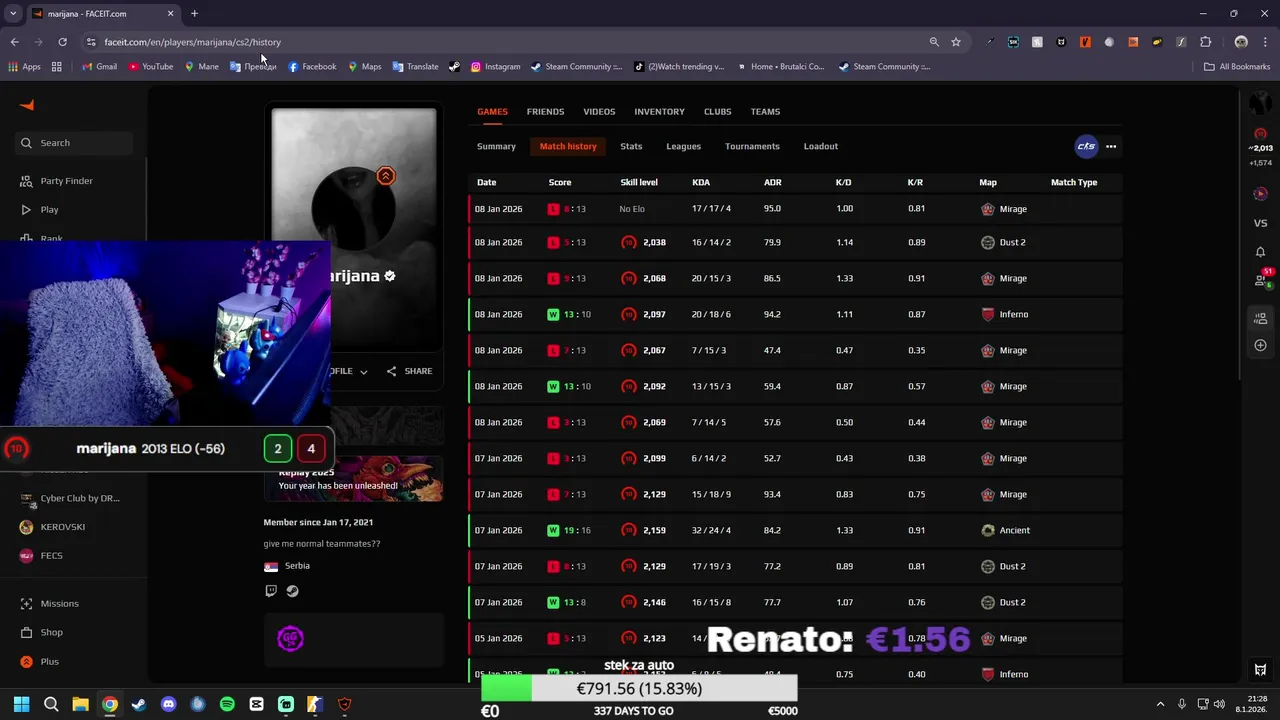This screenshot has width=1280, height=720.
Task: Click the address bar URL
Action: tap(192, 42)
